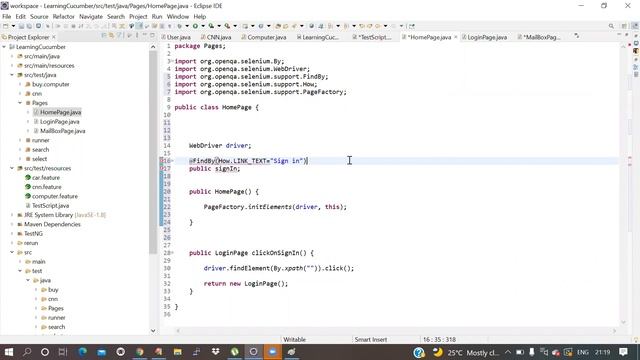Open the Project menu
Screen dimensions: 640x360
[x=138, y=16]
